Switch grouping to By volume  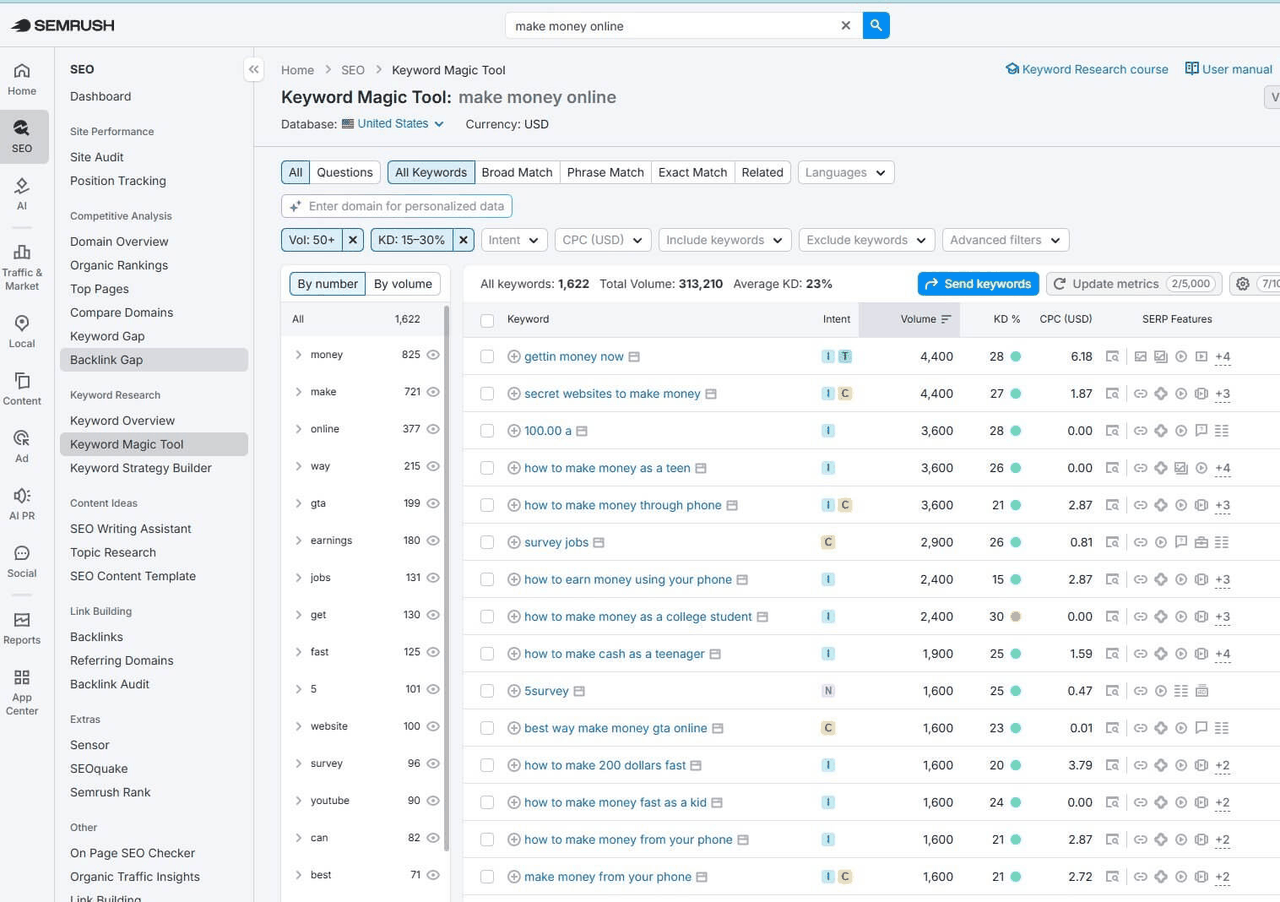coord(403,284)
